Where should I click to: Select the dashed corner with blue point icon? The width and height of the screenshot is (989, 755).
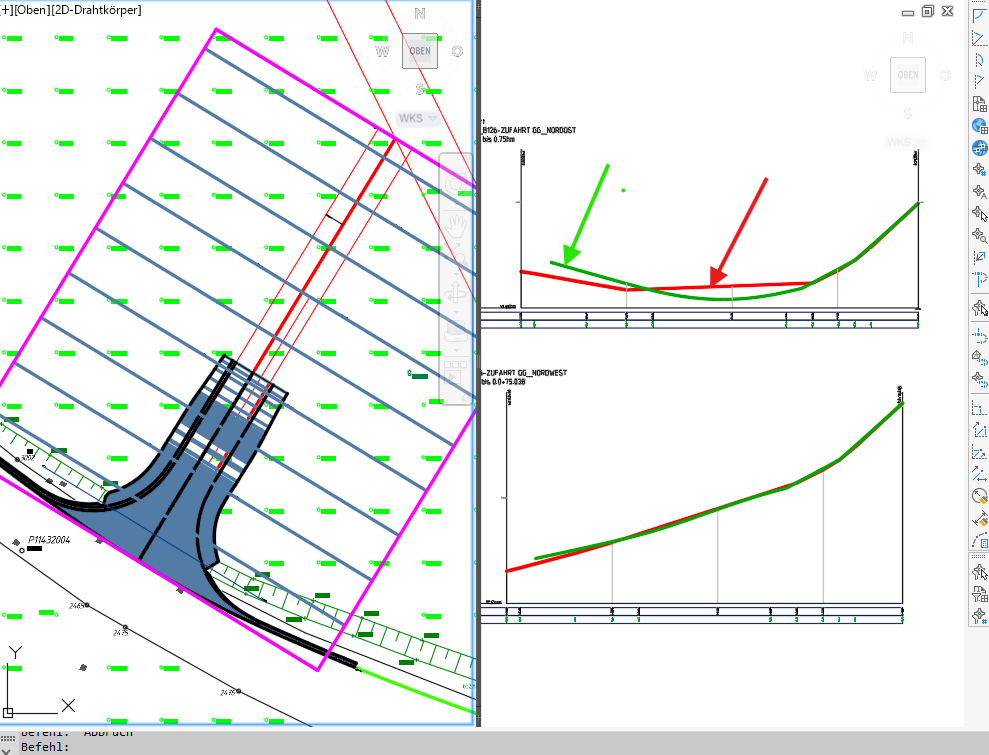pyautogui.click(x=980, y=408)
